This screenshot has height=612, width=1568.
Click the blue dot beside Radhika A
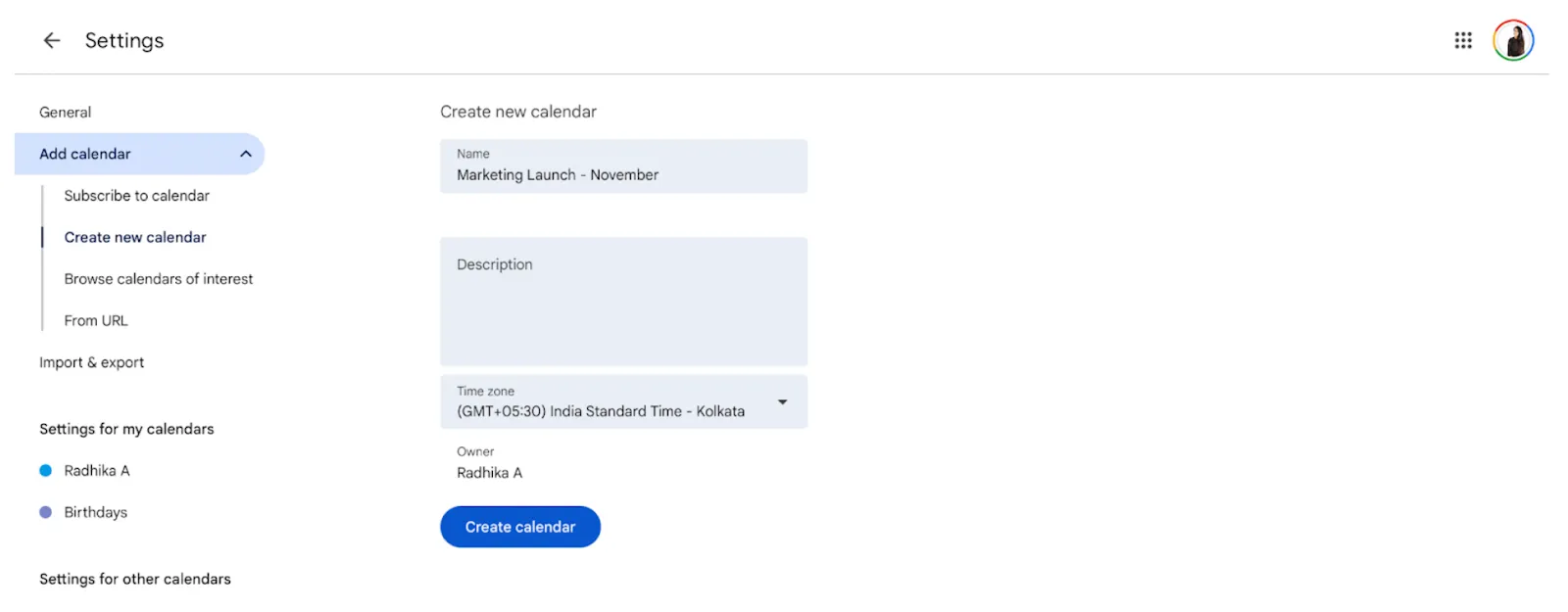tap(45, 470)
